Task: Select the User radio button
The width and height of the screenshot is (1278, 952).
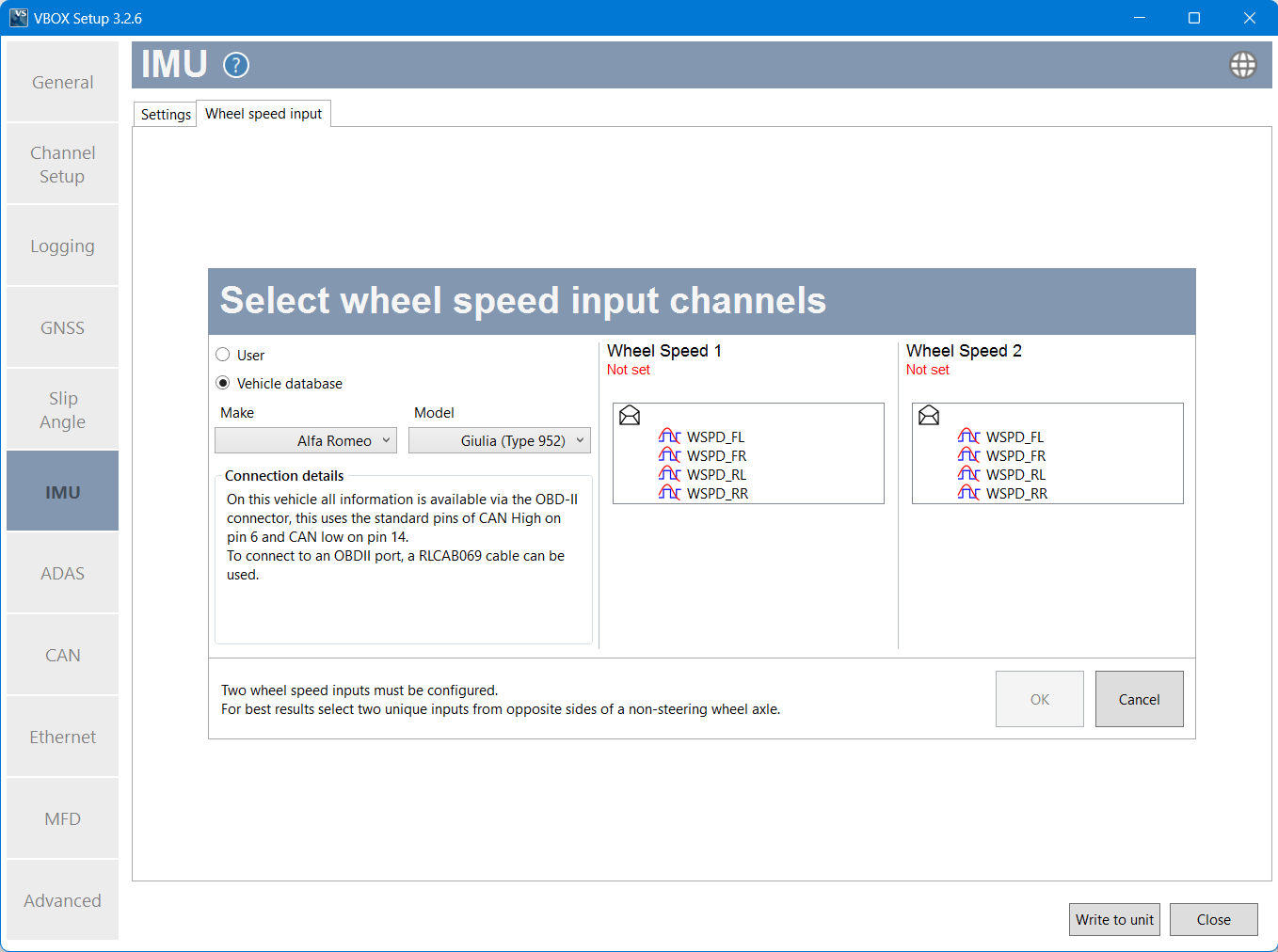Action: pyautogui.click(x=223, y=355)
